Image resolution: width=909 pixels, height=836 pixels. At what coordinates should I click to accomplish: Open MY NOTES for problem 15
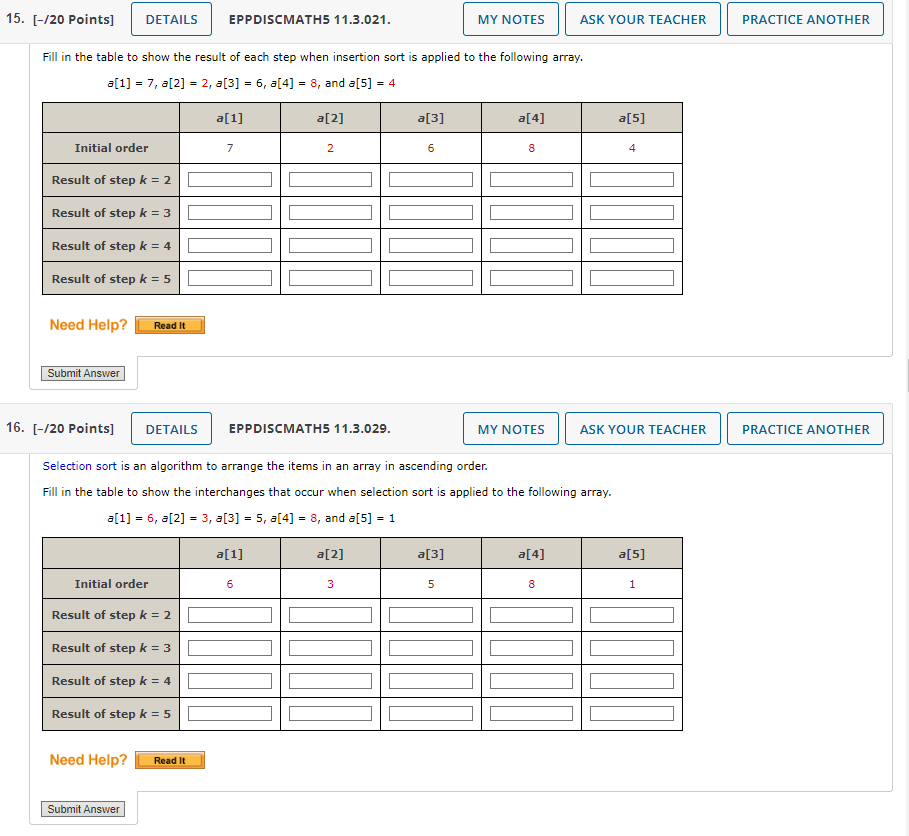coord(510,18)
